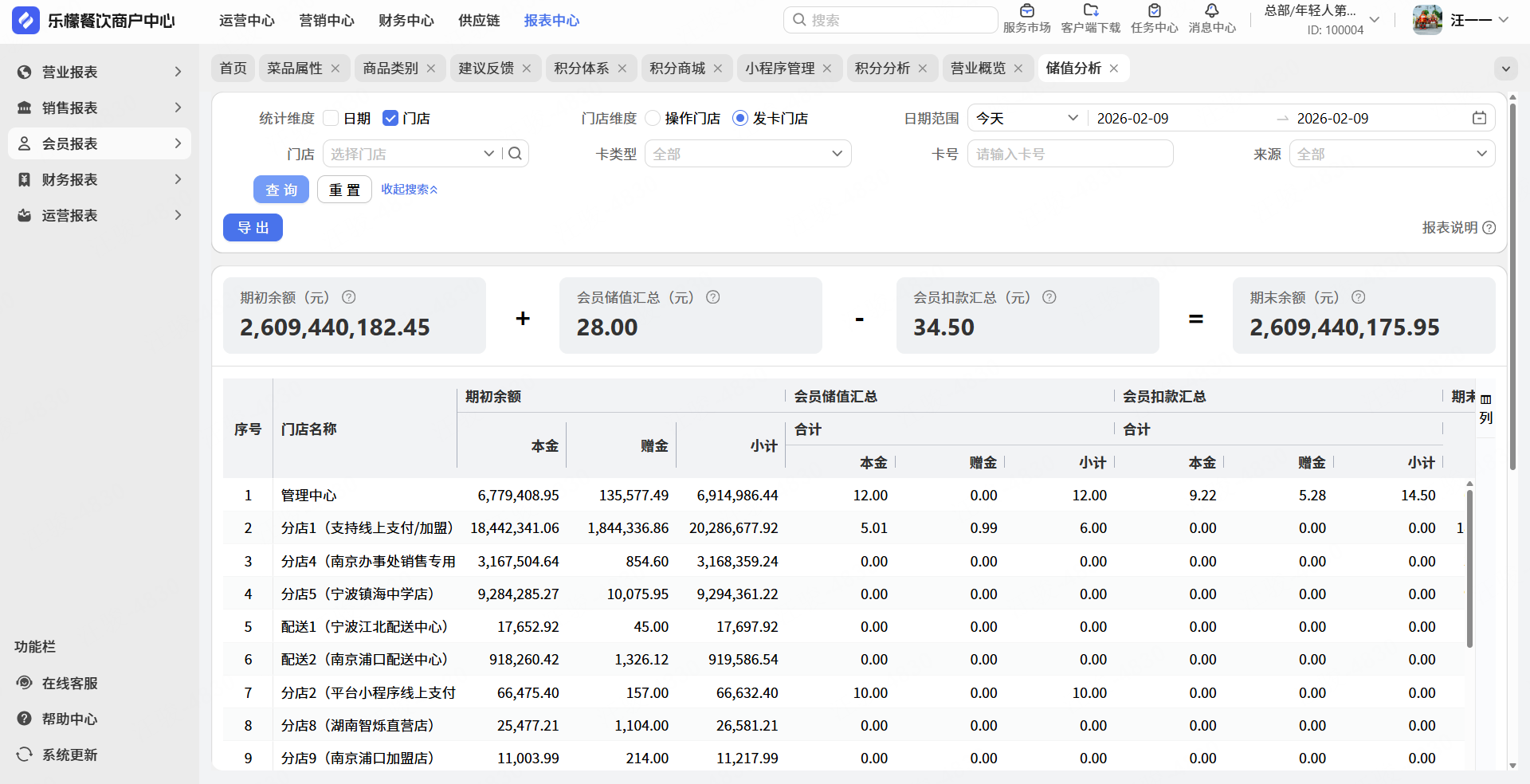Click the store search magnifier icon
This screenshot has height=784, width=1530.
(x=516, y=154)
